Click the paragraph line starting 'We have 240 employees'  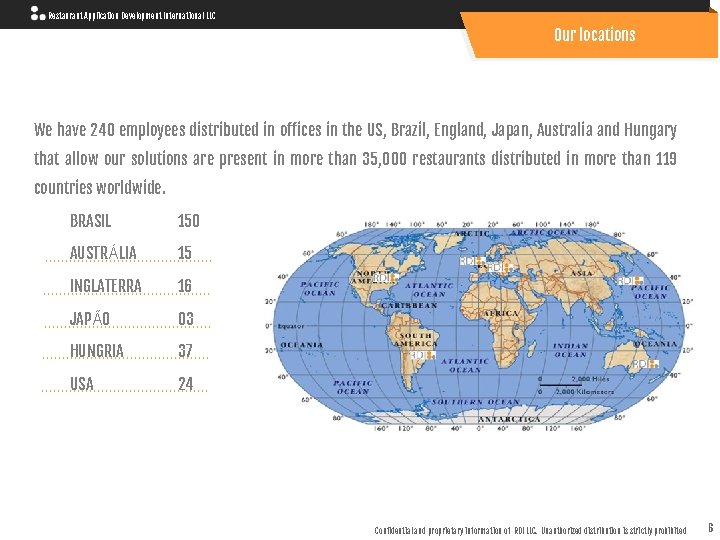(355, 130)
